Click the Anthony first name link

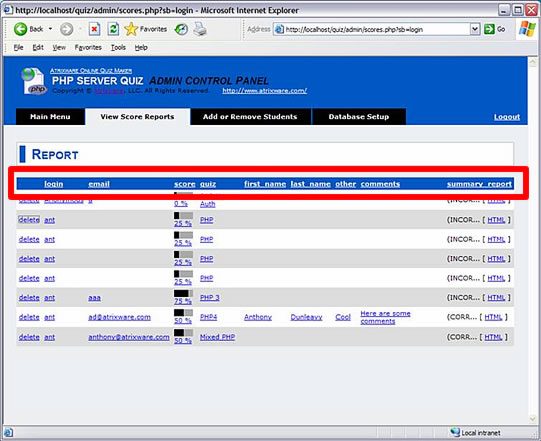click(x=258, y=317)
